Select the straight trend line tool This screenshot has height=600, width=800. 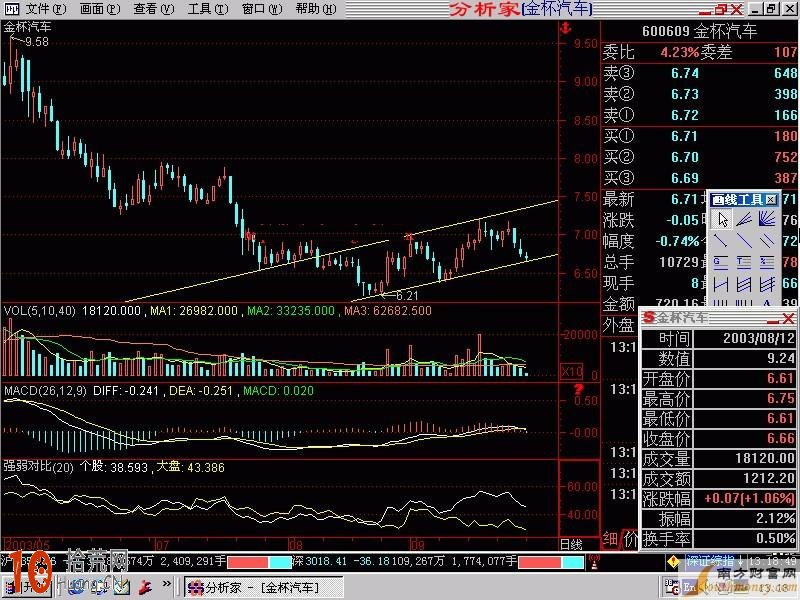coord(744,241)
